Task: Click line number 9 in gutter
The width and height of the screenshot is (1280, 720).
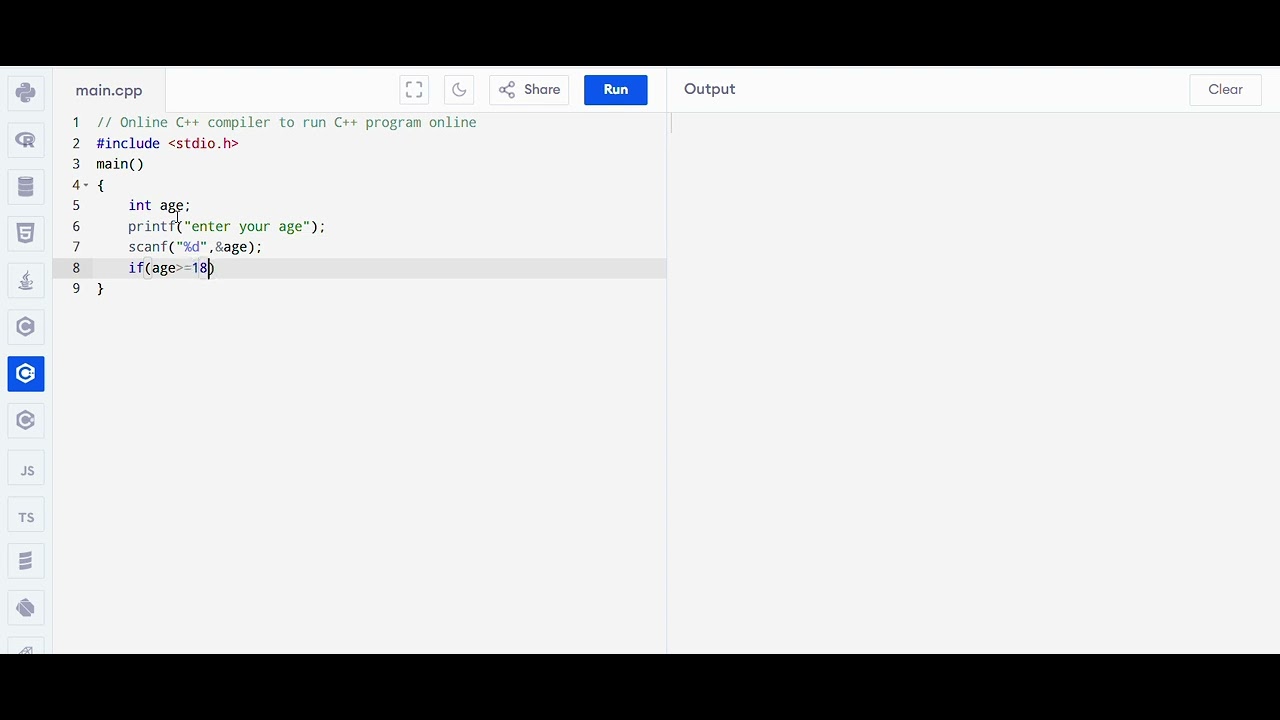Action: pos(75,289)
